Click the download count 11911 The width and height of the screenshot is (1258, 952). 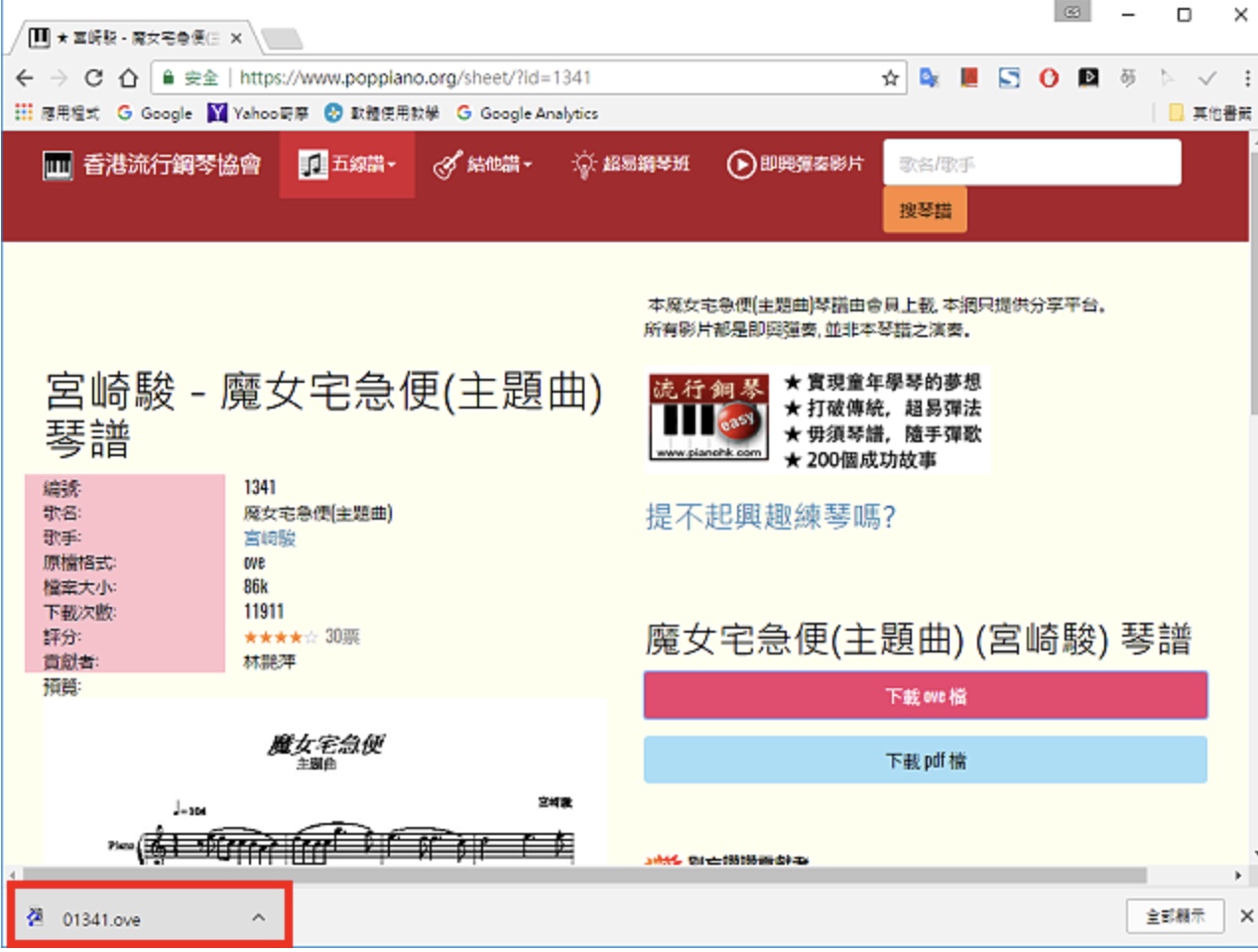click(264, 612)
